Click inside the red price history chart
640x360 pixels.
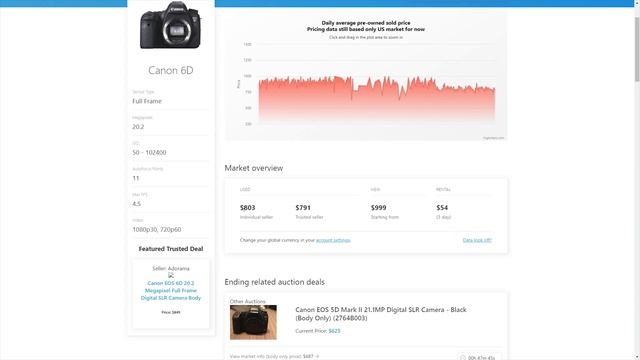coord(376,100)
